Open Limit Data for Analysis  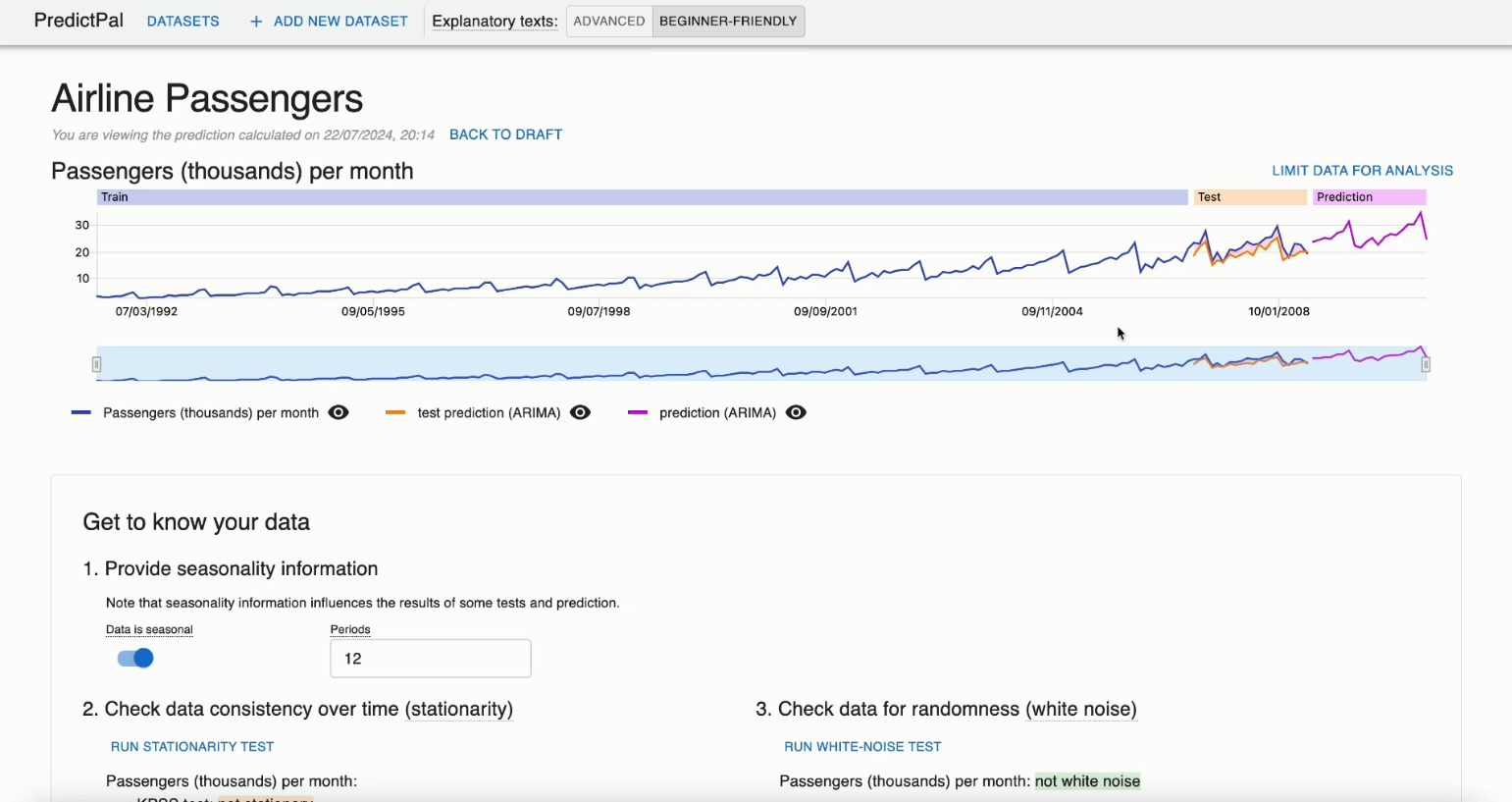click(1362, 170)
